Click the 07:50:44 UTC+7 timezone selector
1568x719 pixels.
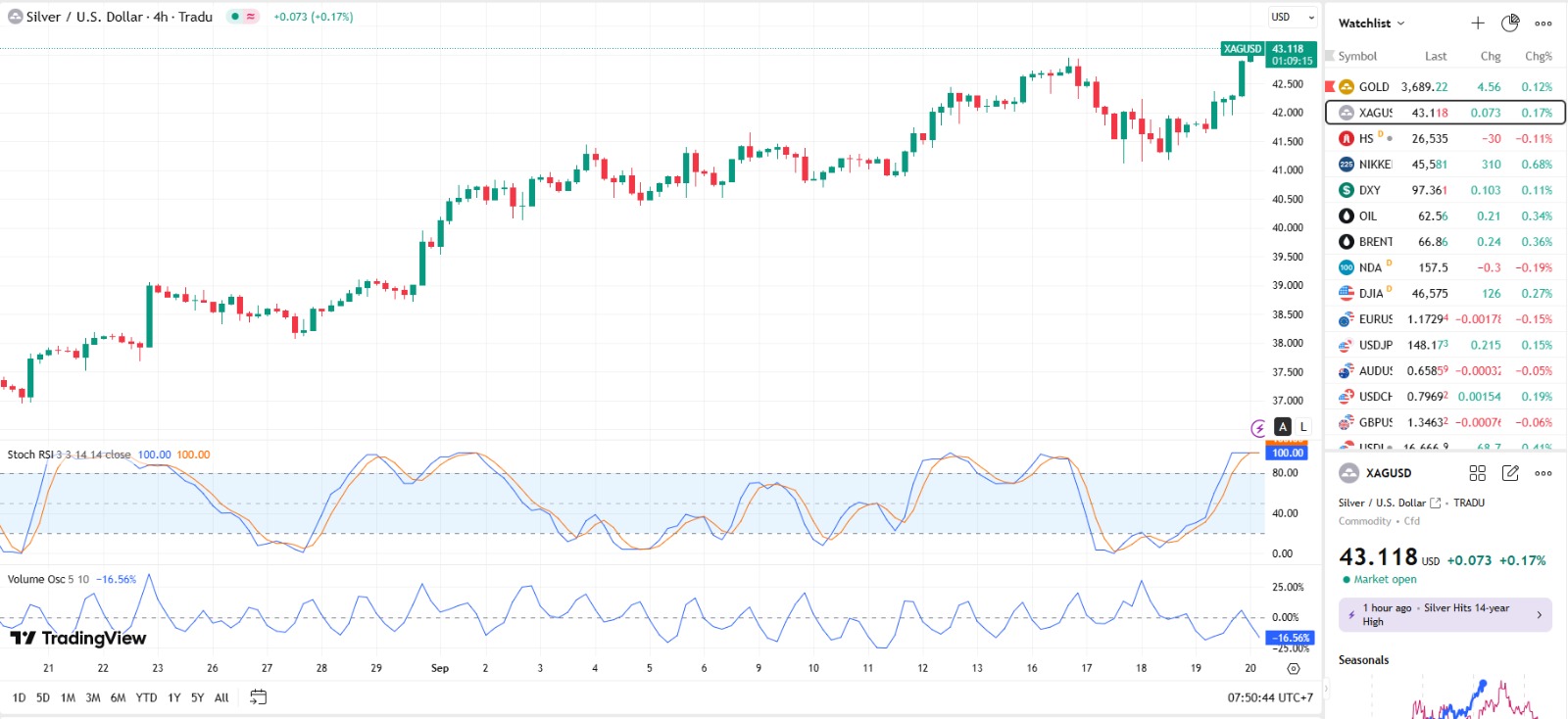1270,697
